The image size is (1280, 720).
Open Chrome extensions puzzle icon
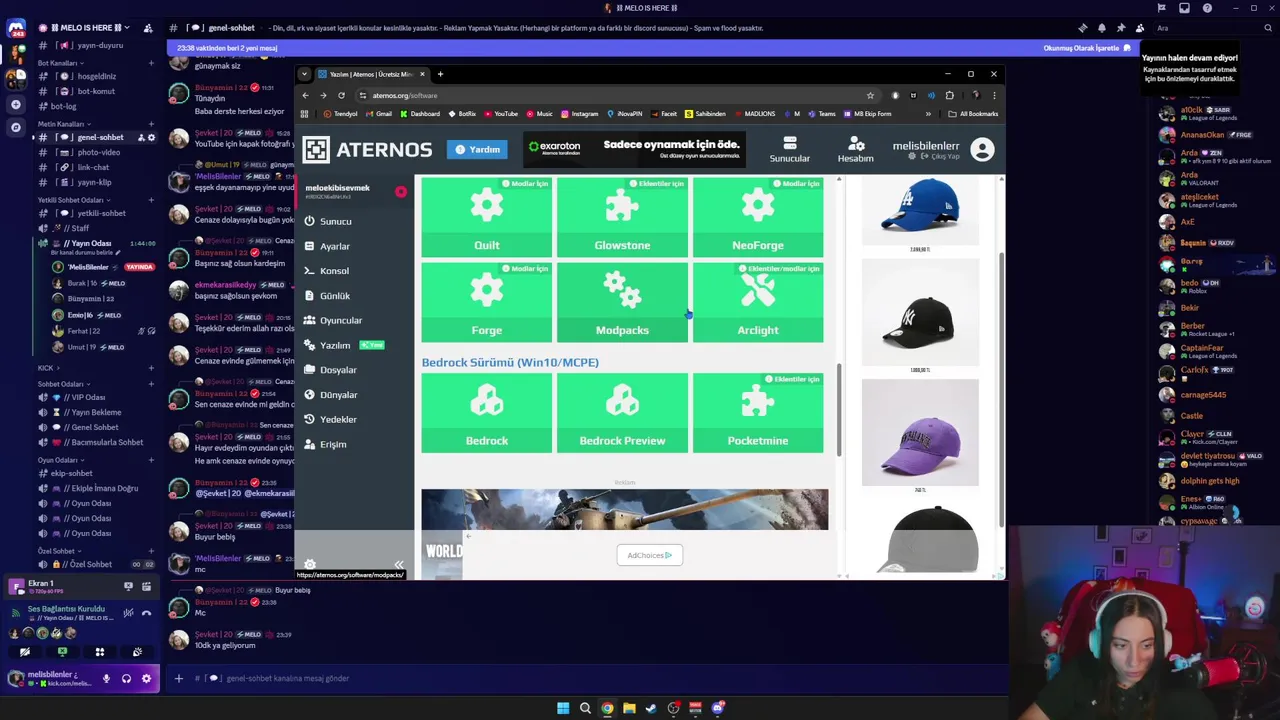click(x=949, y=95)
